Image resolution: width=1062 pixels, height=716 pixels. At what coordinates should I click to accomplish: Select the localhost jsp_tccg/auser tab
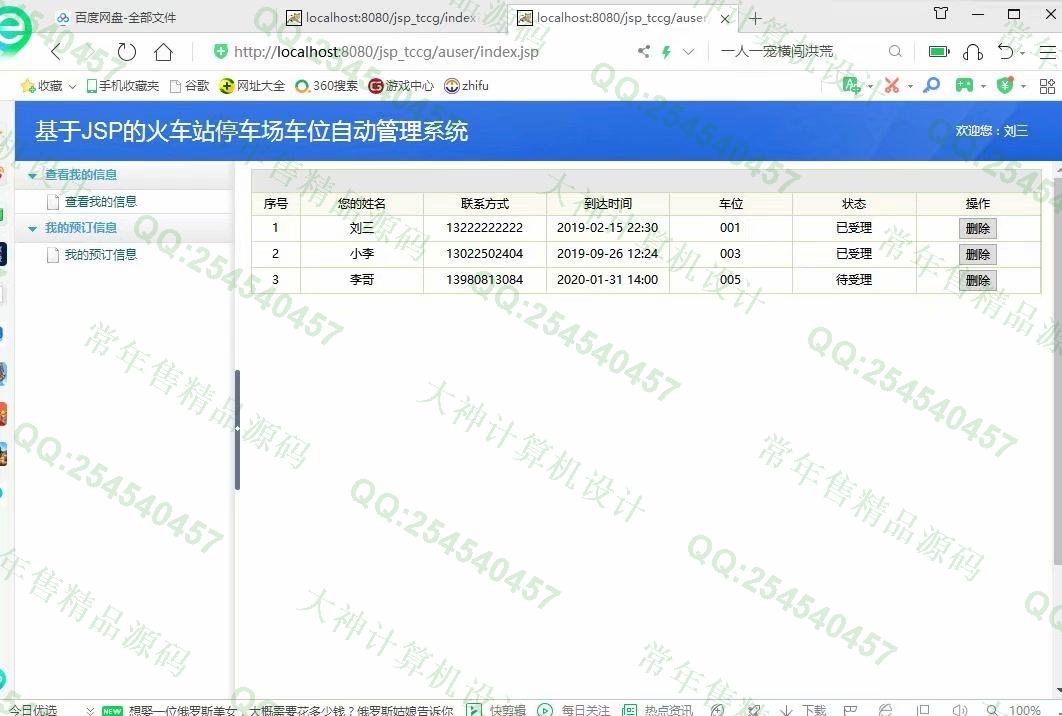pos(612,18)
